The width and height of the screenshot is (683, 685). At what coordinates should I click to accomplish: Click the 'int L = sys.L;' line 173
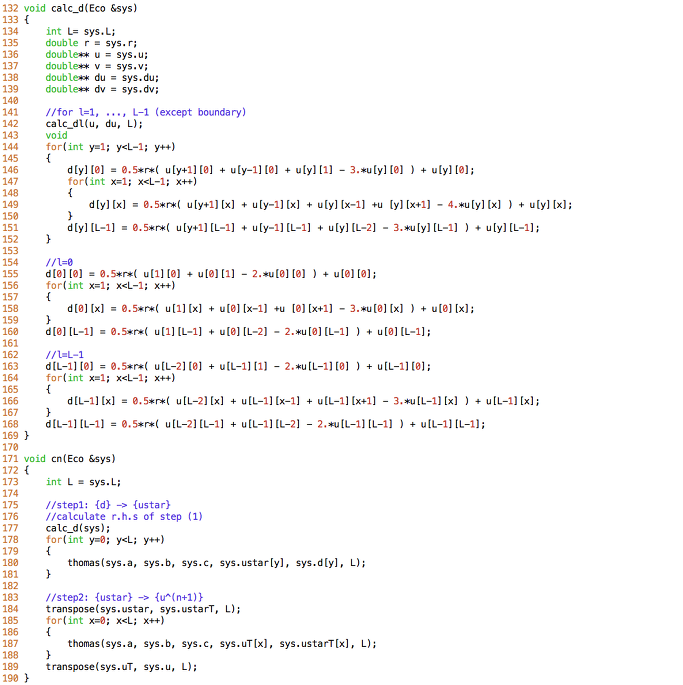[x=83, y=482]
